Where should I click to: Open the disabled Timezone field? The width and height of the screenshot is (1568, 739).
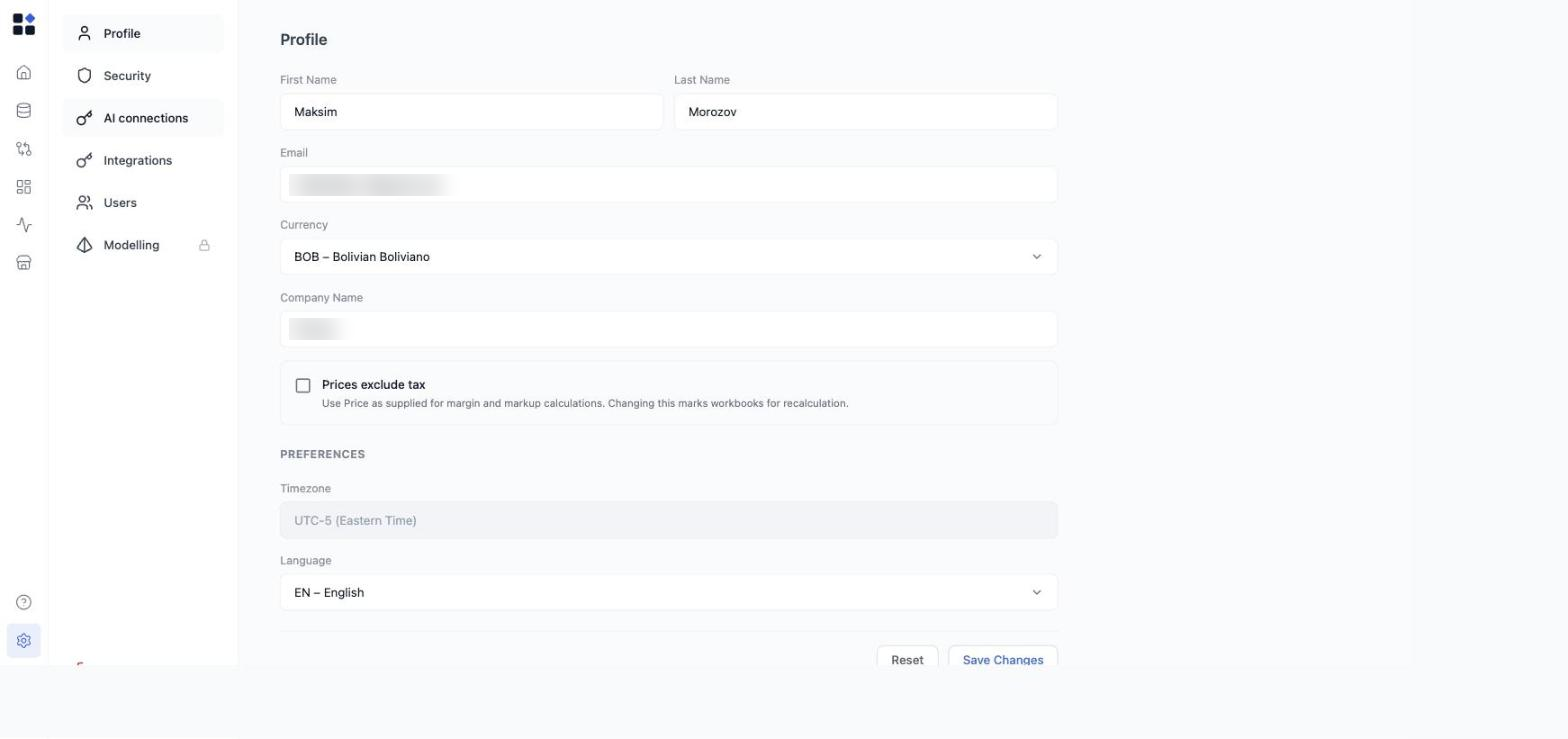[668, 521]
